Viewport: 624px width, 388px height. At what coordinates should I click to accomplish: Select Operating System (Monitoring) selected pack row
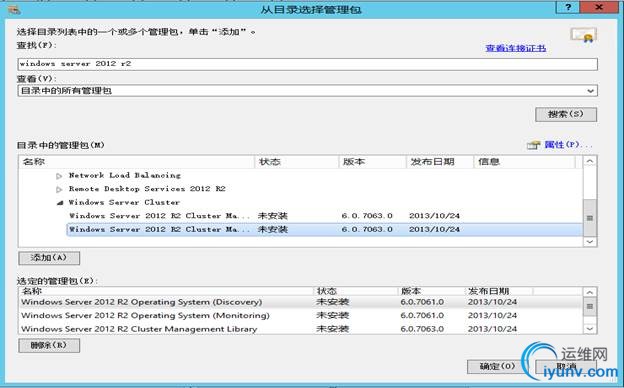(x=301, y=316)
